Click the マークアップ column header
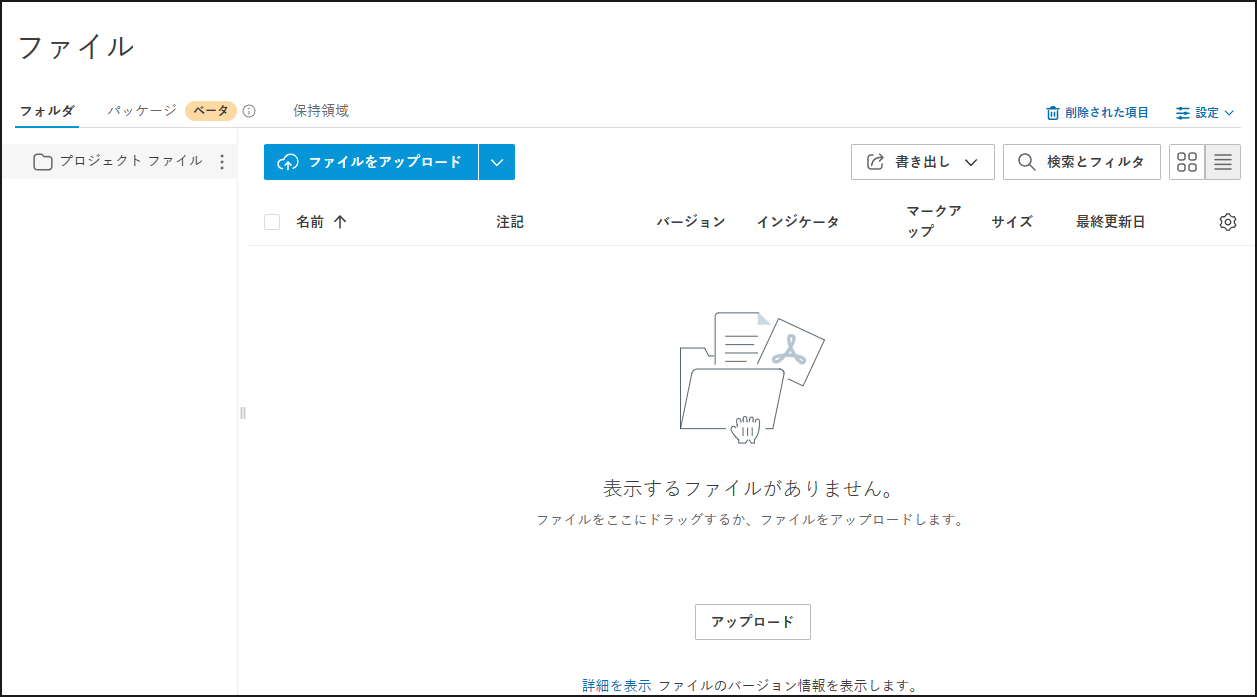The height and width of the screenshot is (697, 1257). tap(934, 221)
